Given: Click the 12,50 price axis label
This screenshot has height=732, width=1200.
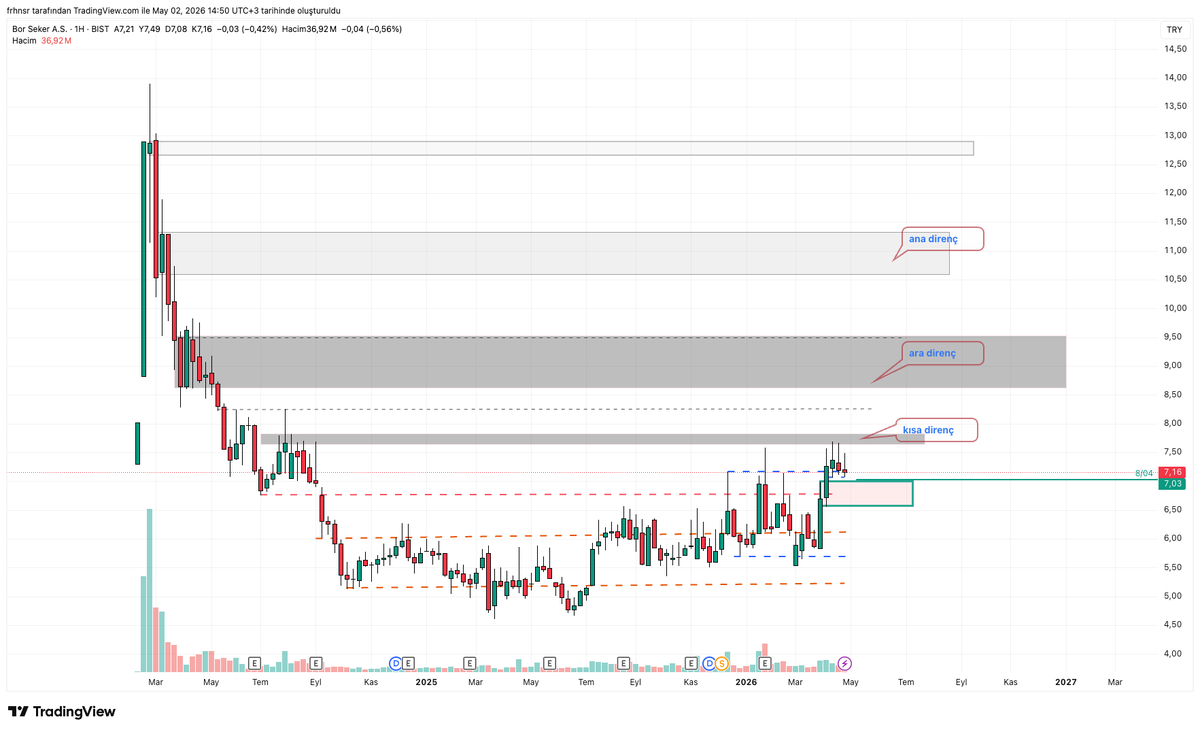Looking at the screenshot, I should point(1174,164).
